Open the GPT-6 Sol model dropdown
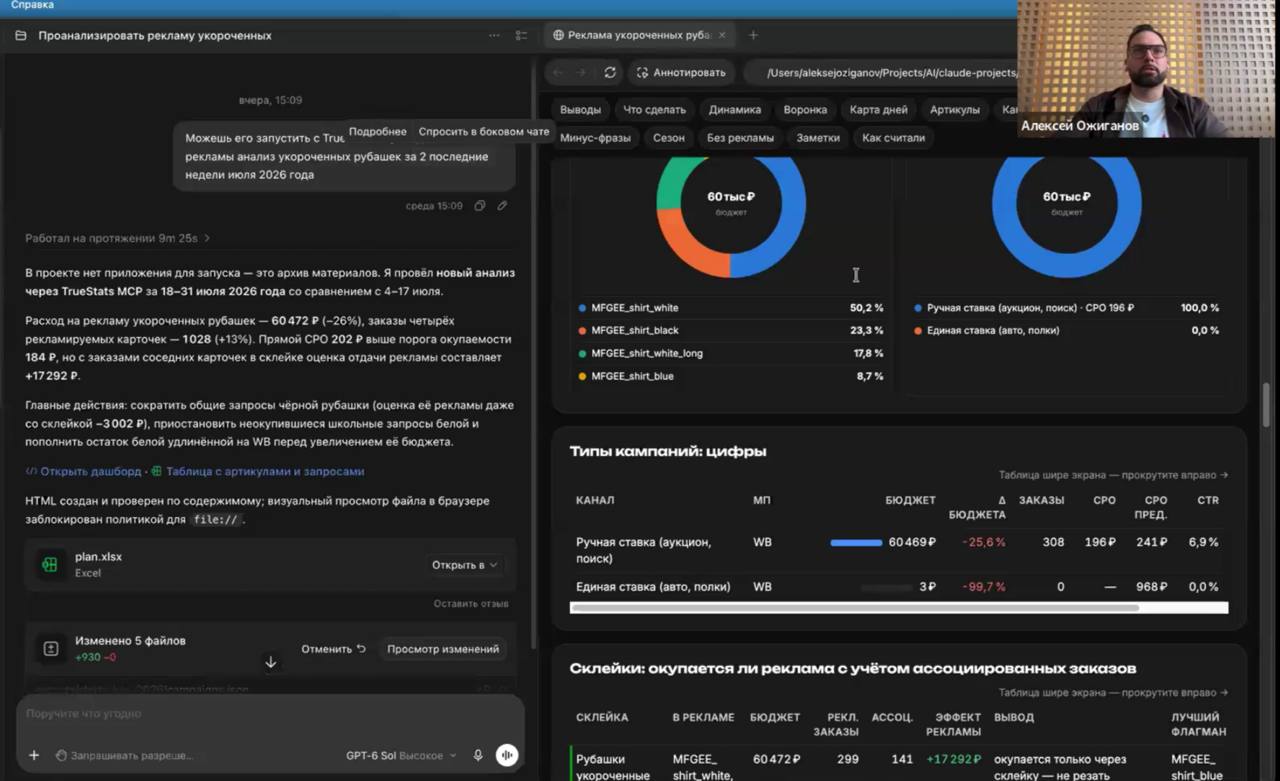Image resolution: width=1280 pixels, height=781 pixels. 401,756
